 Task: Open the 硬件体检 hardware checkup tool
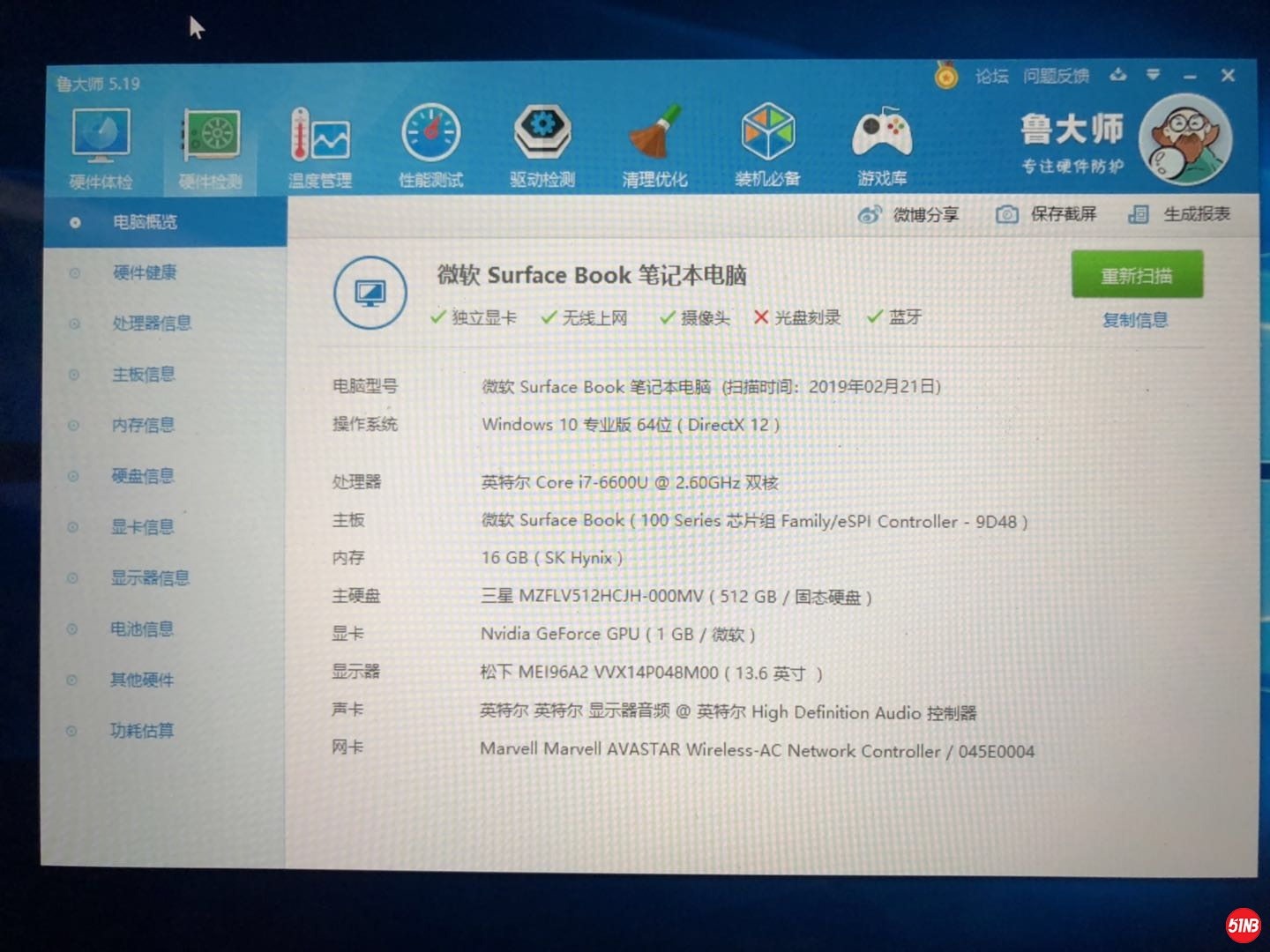[x=101, y=148]
